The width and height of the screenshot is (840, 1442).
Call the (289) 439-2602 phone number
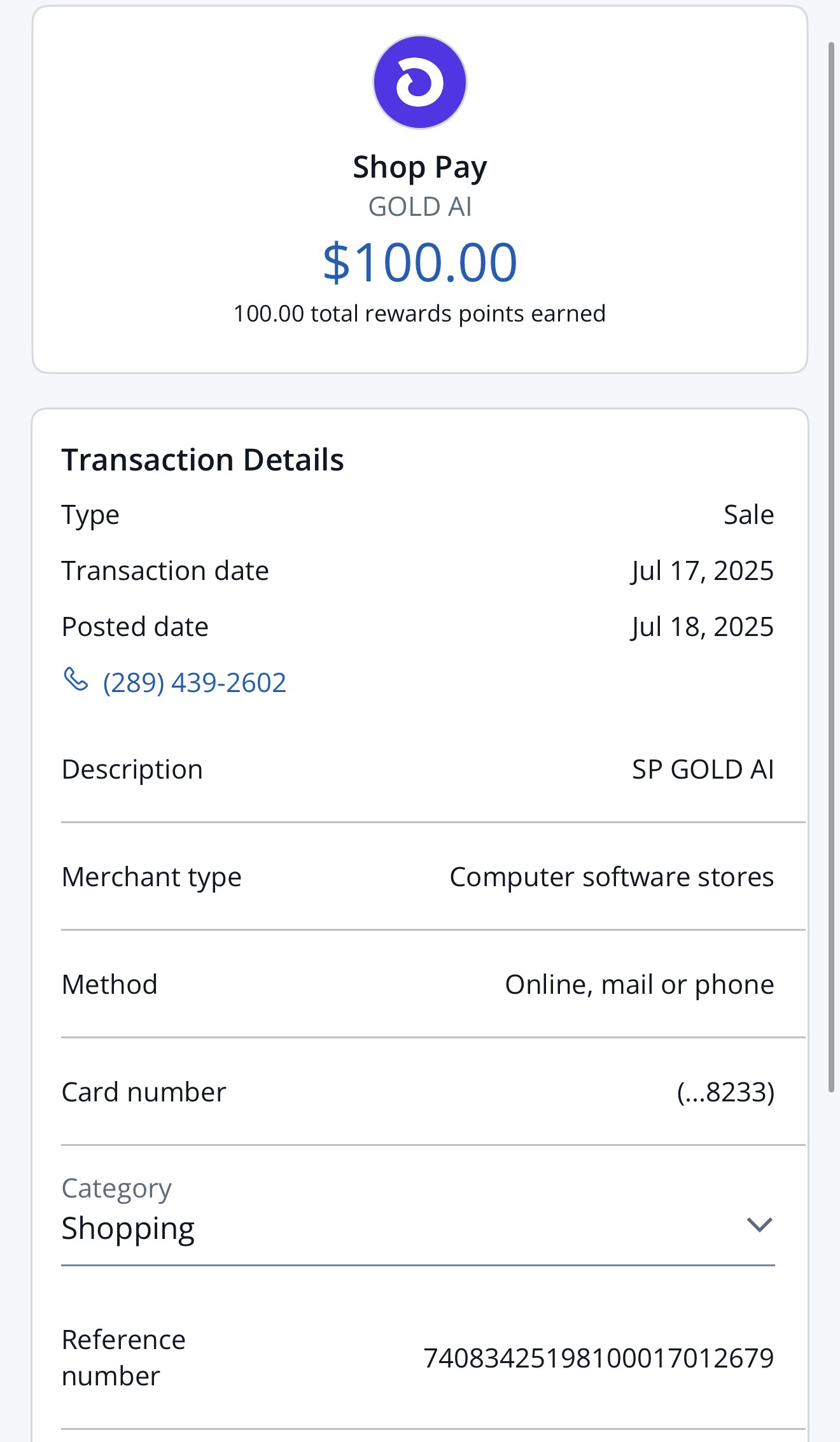pyautogui.click(x=194, y=682)
